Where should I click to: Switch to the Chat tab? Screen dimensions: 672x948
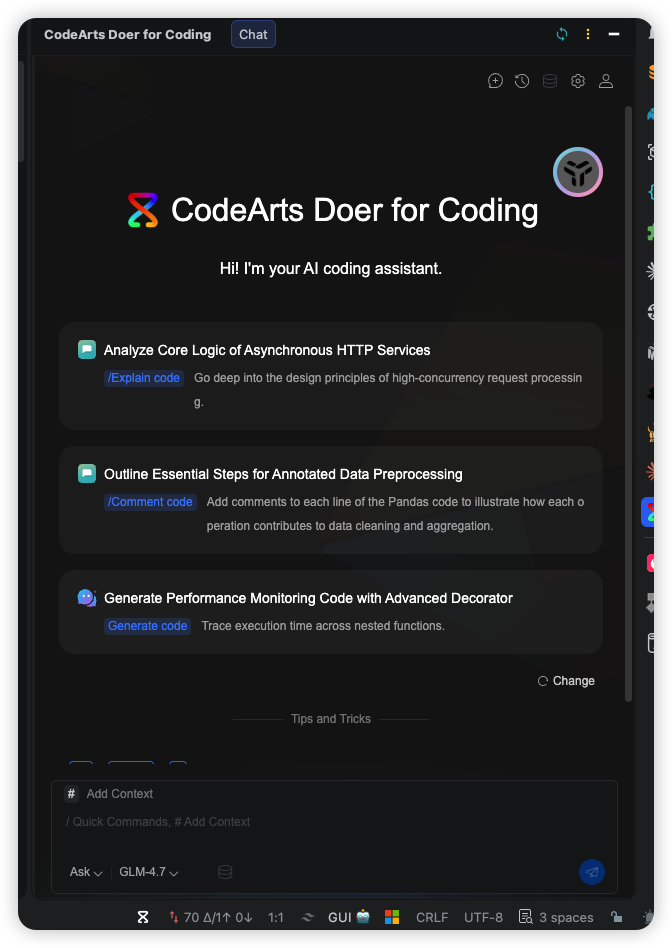coord(253,34)
